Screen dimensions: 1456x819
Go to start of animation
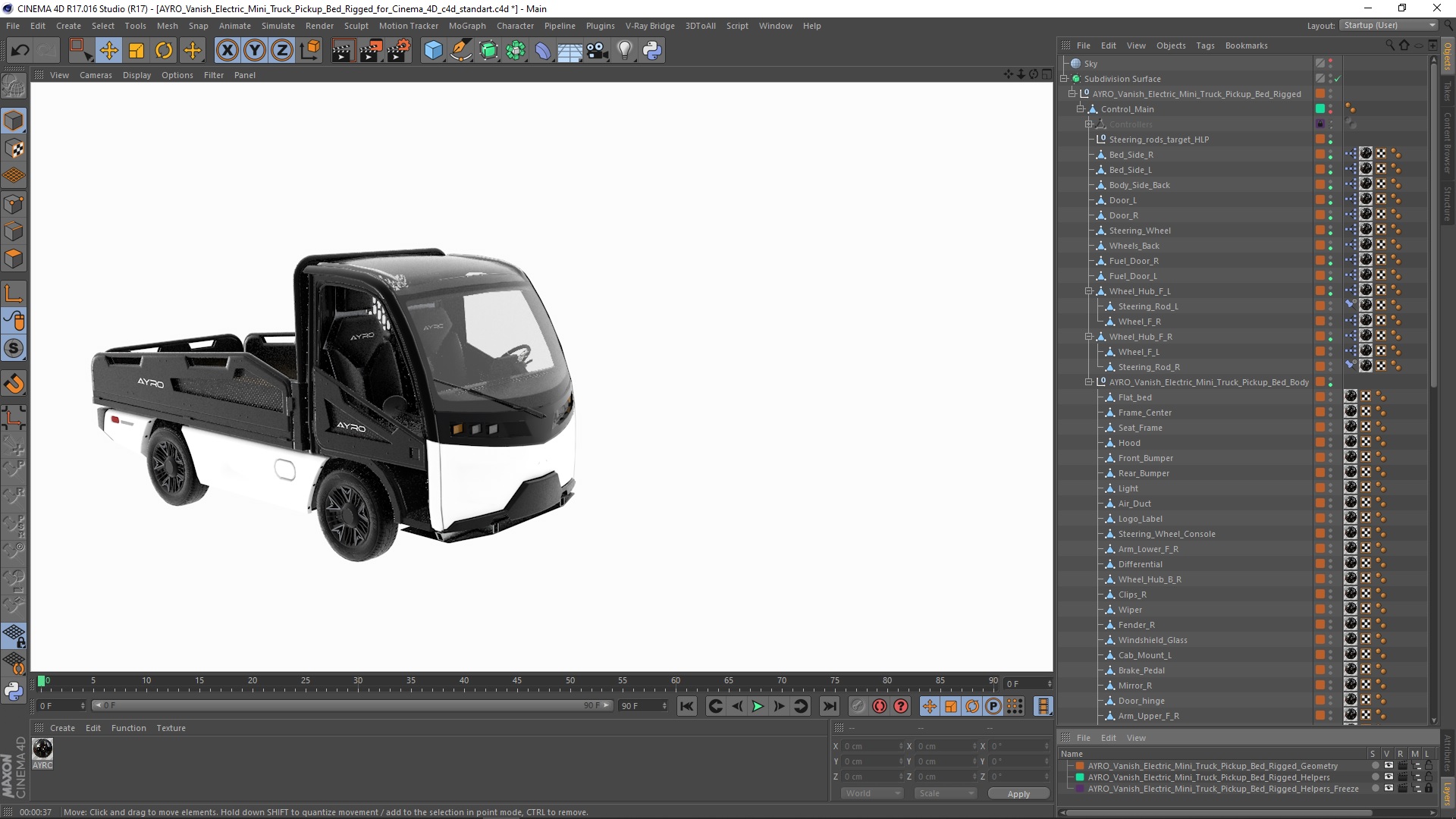[x=686, y=706]
